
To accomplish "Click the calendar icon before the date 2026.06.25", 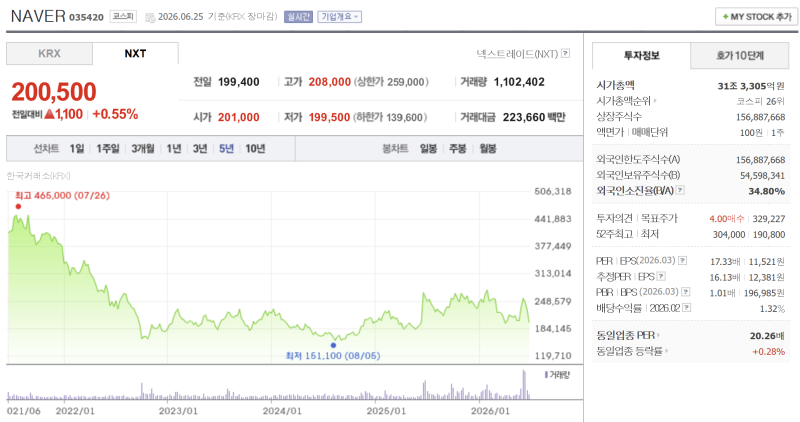I will pos(150,17).
